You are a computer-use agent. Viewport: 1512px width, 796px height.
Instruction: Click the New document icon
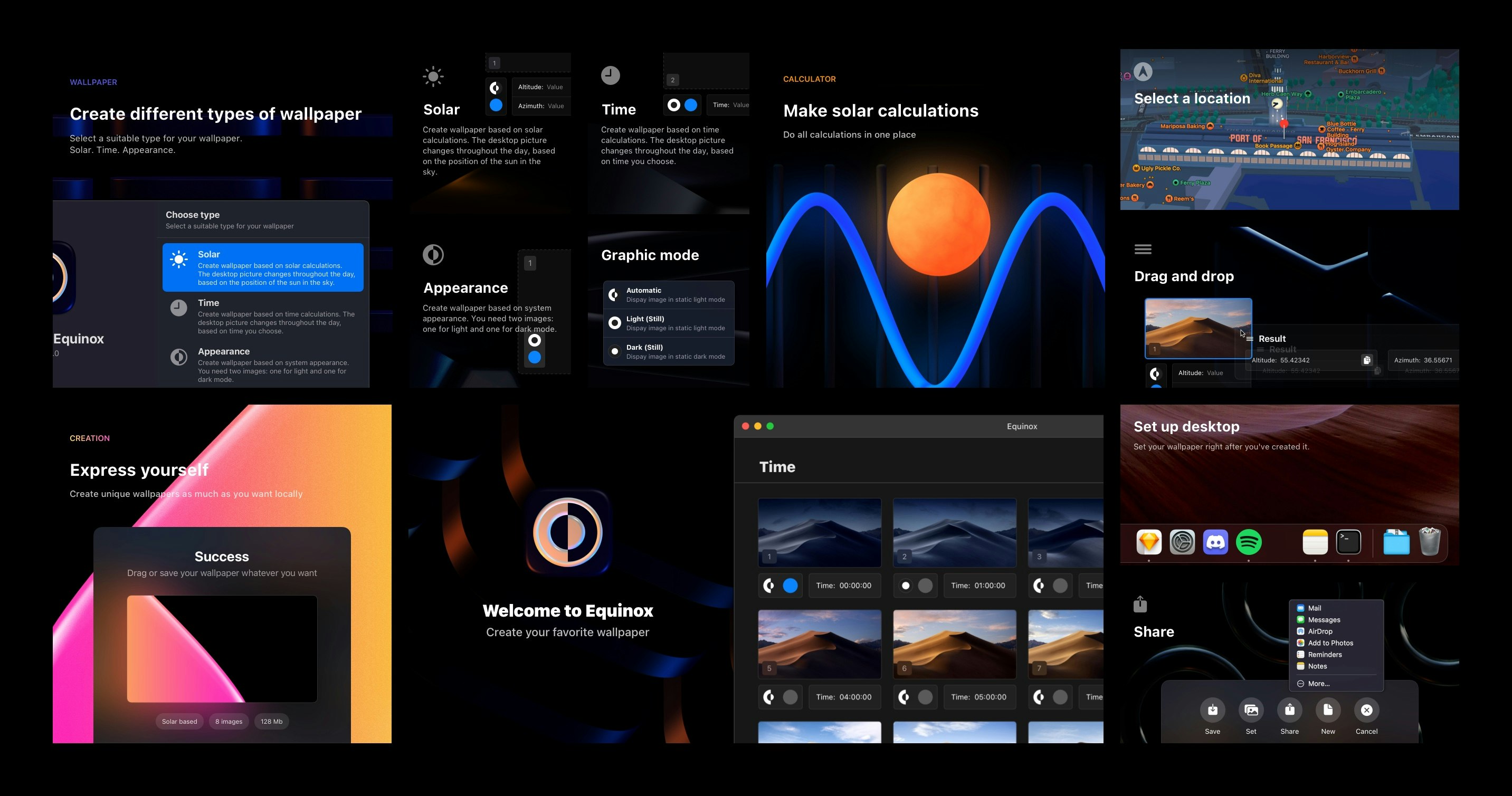click(1328, 710)
